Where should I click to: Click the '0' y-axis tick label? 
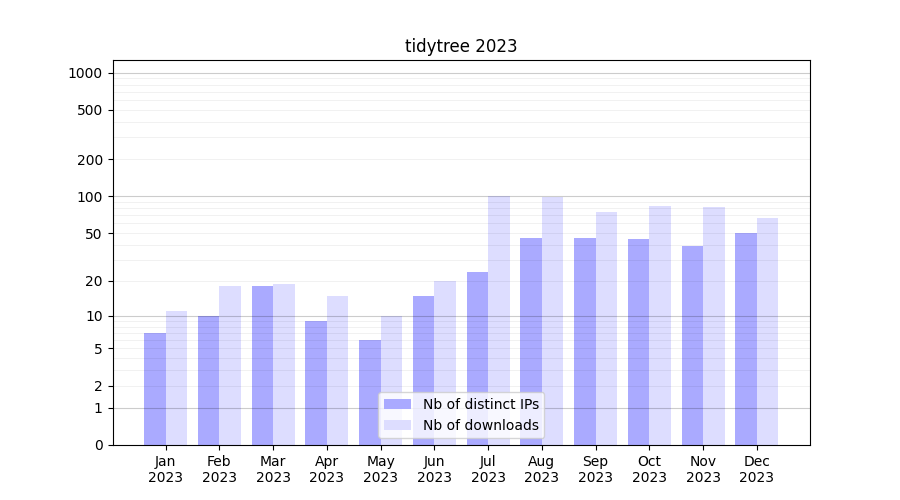pyautogui.click(x=98, y=445)
